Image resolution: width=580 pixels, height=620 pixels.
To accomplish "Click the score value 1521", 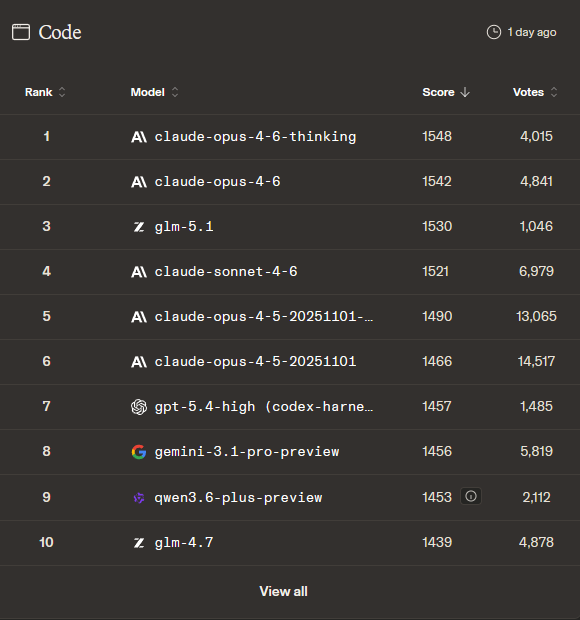I will pyautogui.click(x=436, y=272).
